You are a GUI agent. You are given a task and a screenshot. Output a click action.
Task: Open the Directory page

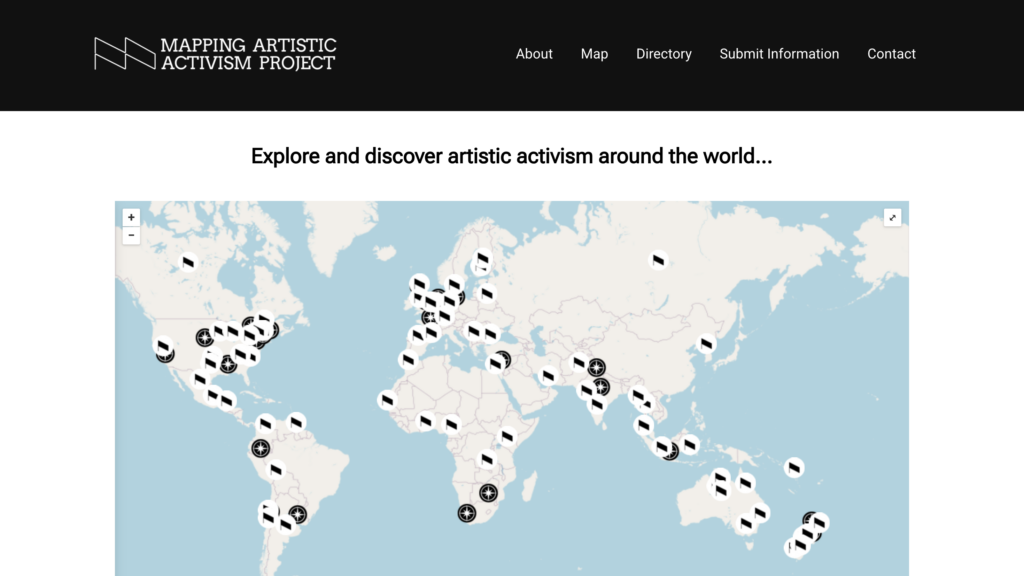[663, 54]
